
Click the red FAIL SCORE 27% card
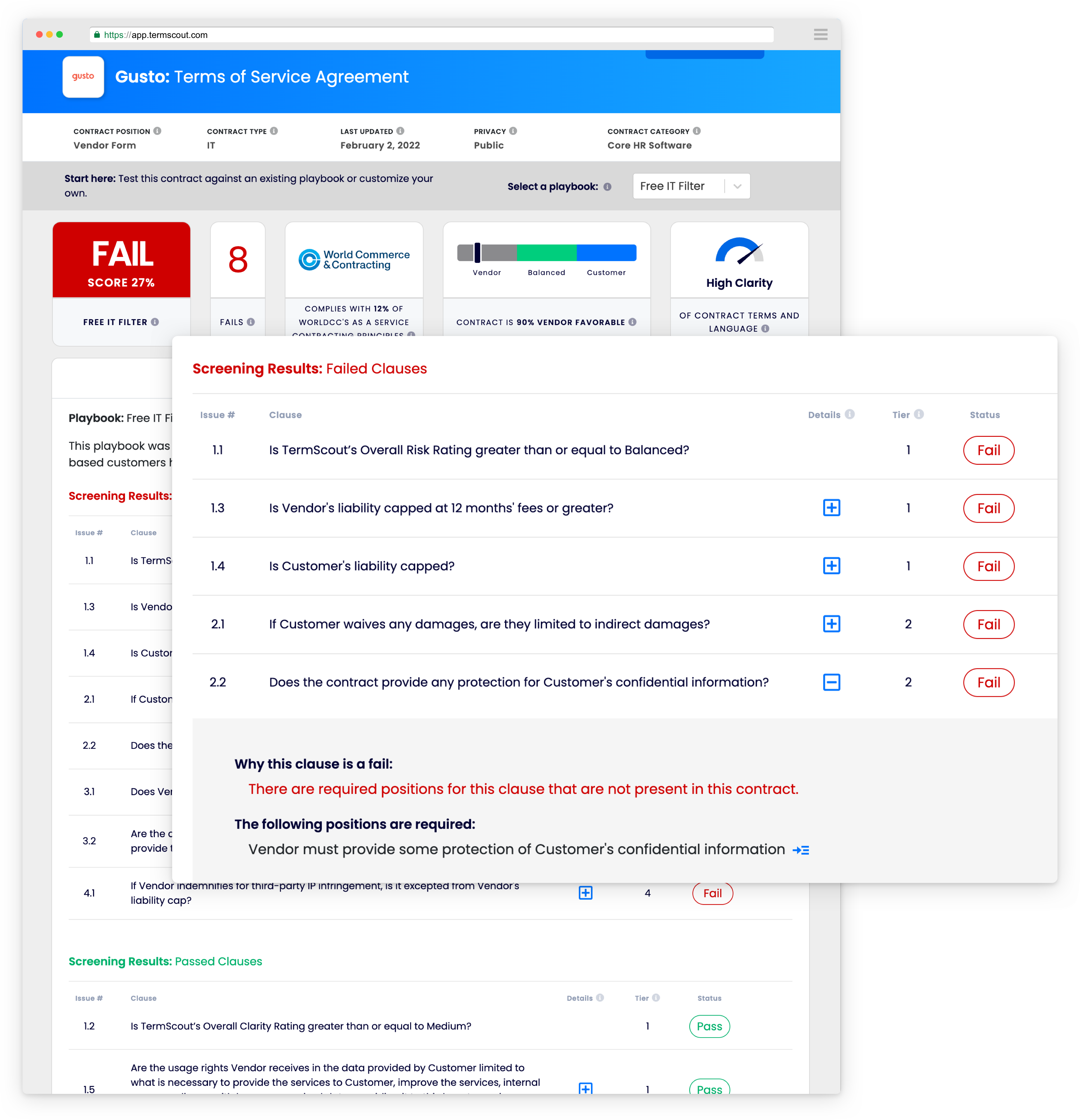pos(122,260)
